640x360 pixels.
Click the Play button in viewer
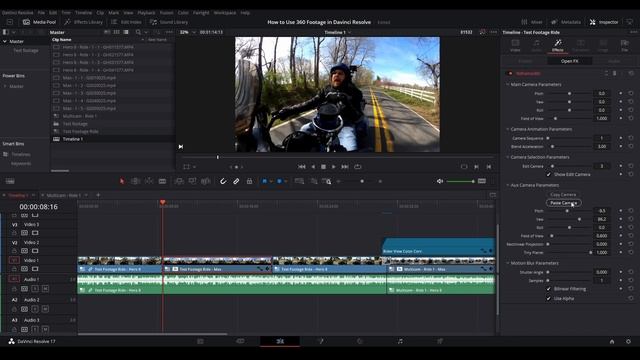(x=333, y=167)
